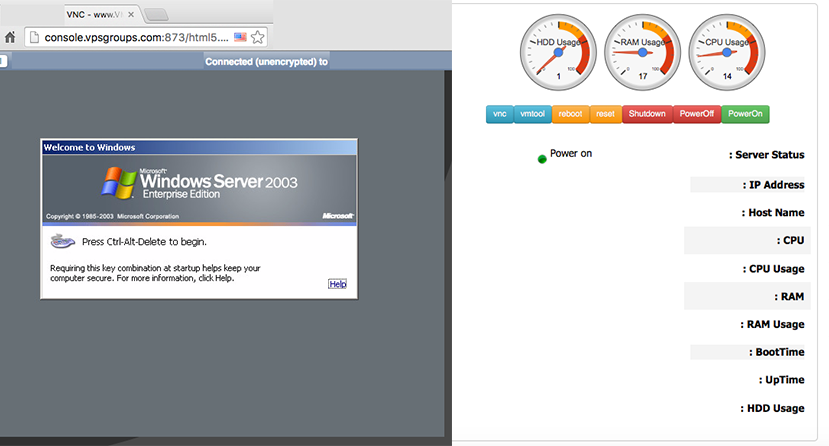Open the Help link in Welcome dialog
This screenshot has height=446, width=829.
337,284
